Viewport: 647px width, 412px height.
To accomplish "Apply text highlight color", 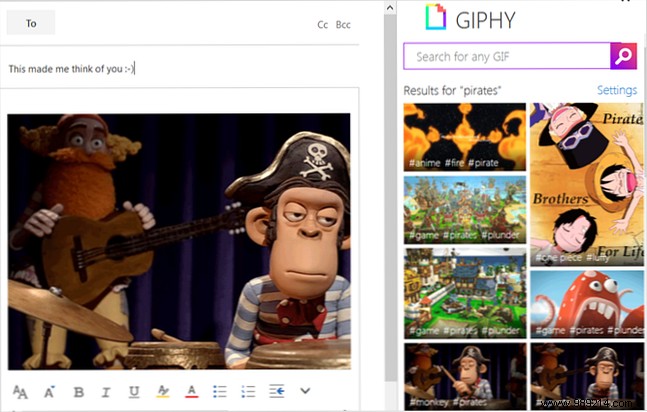I will click(163, 391).
